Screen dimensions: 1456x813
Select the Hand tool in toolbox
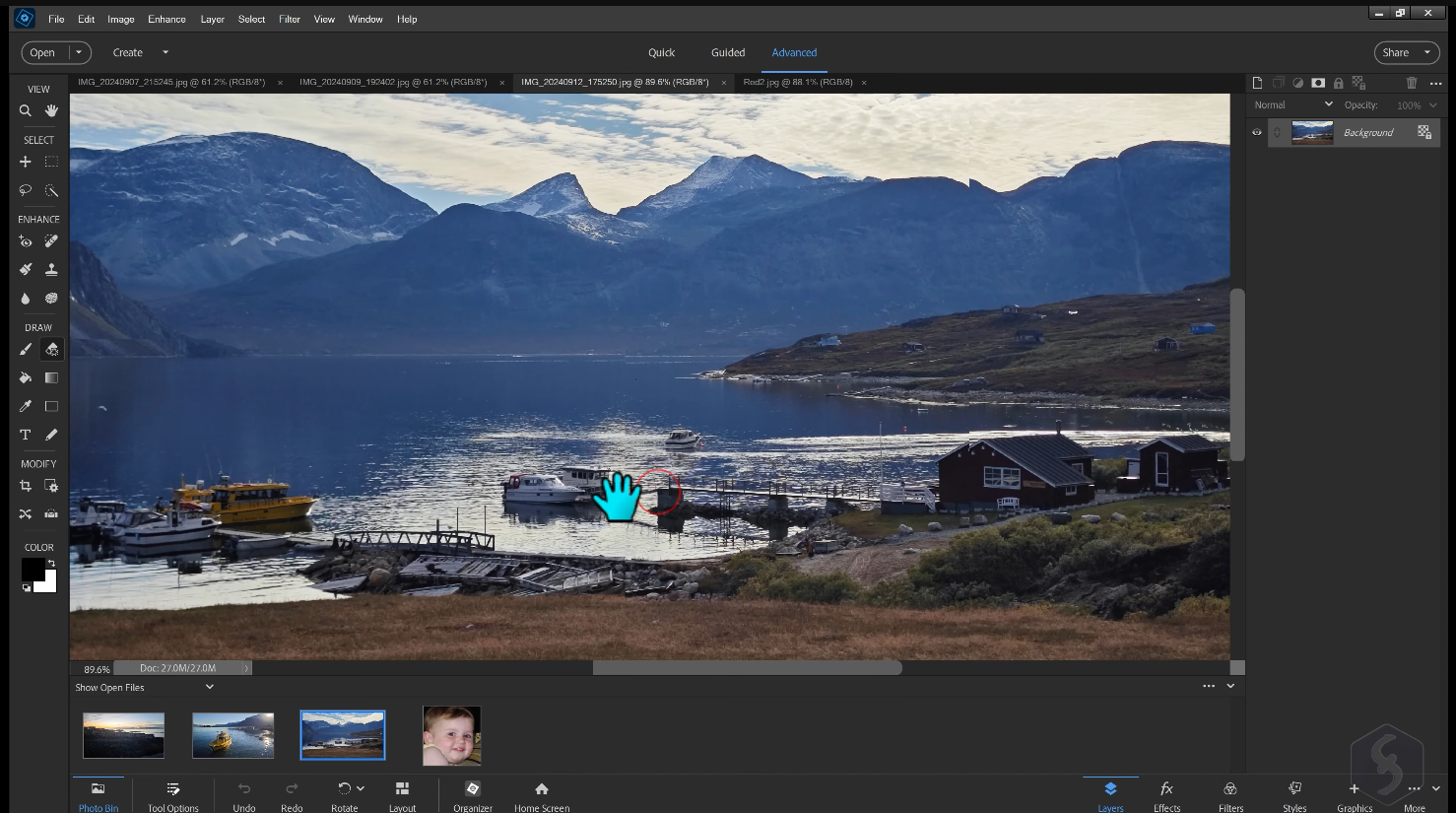51,111
